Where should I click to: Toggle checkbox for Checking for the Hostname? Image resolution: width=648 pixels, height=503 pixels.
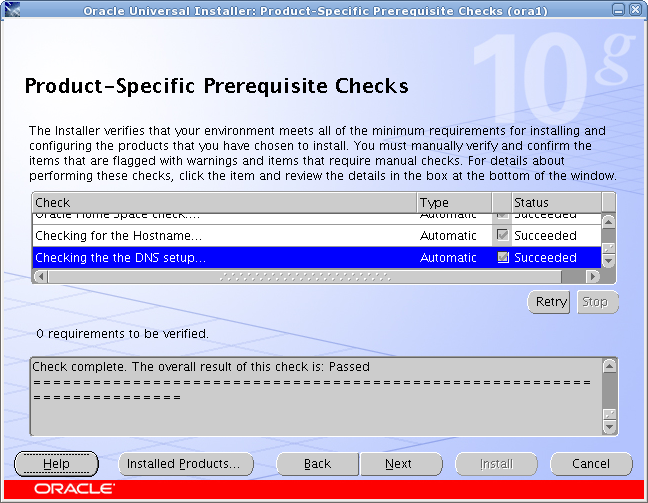[x=502, y=235]
